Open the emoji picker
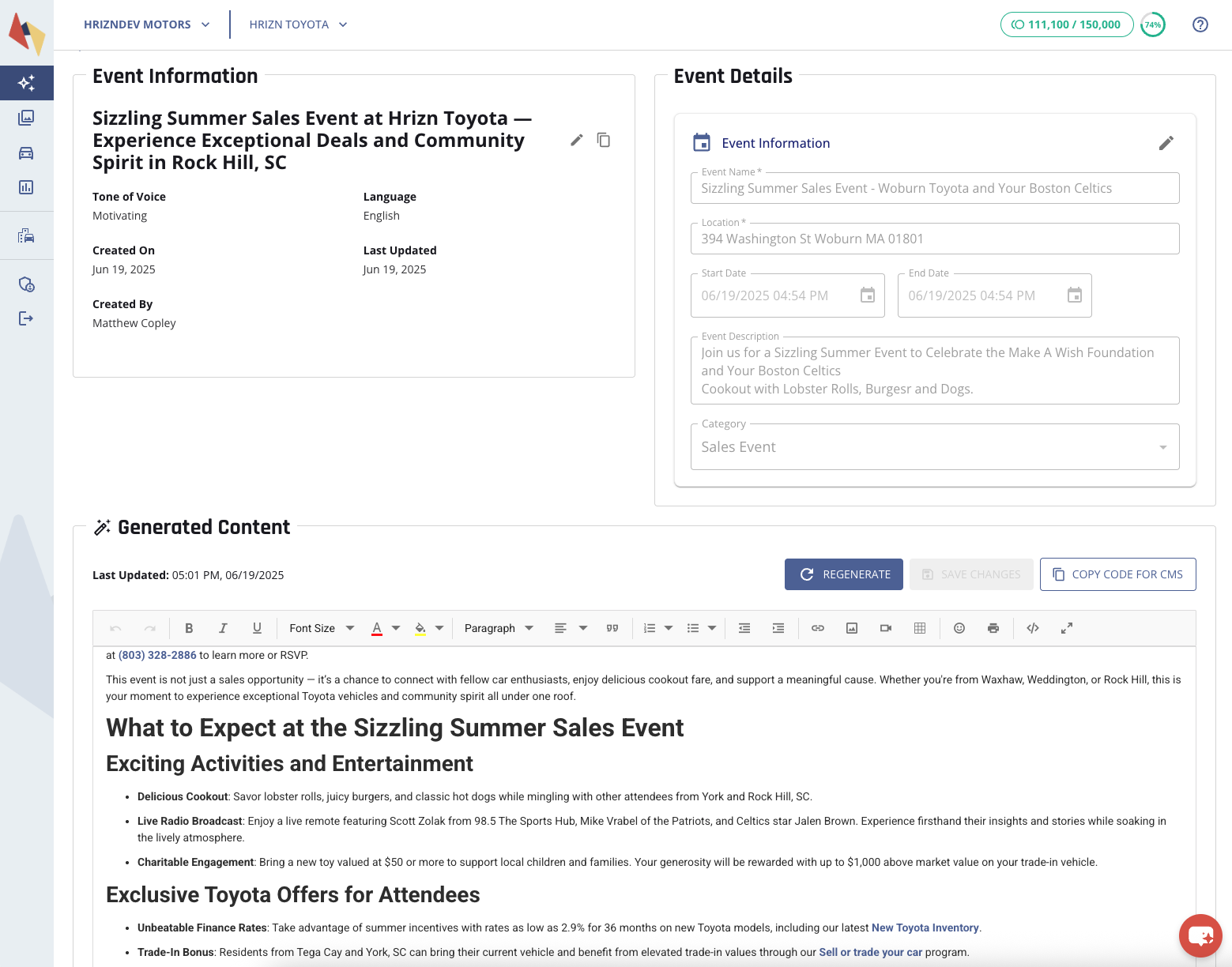 click(x=959, y=628)
